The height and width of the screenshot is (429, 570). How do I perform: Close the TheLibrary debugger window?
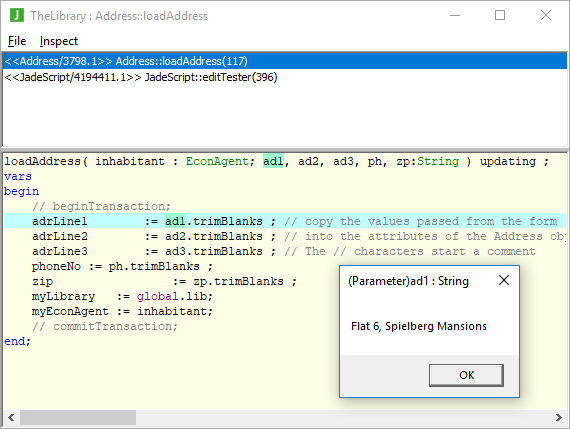(x=546, y=15)
